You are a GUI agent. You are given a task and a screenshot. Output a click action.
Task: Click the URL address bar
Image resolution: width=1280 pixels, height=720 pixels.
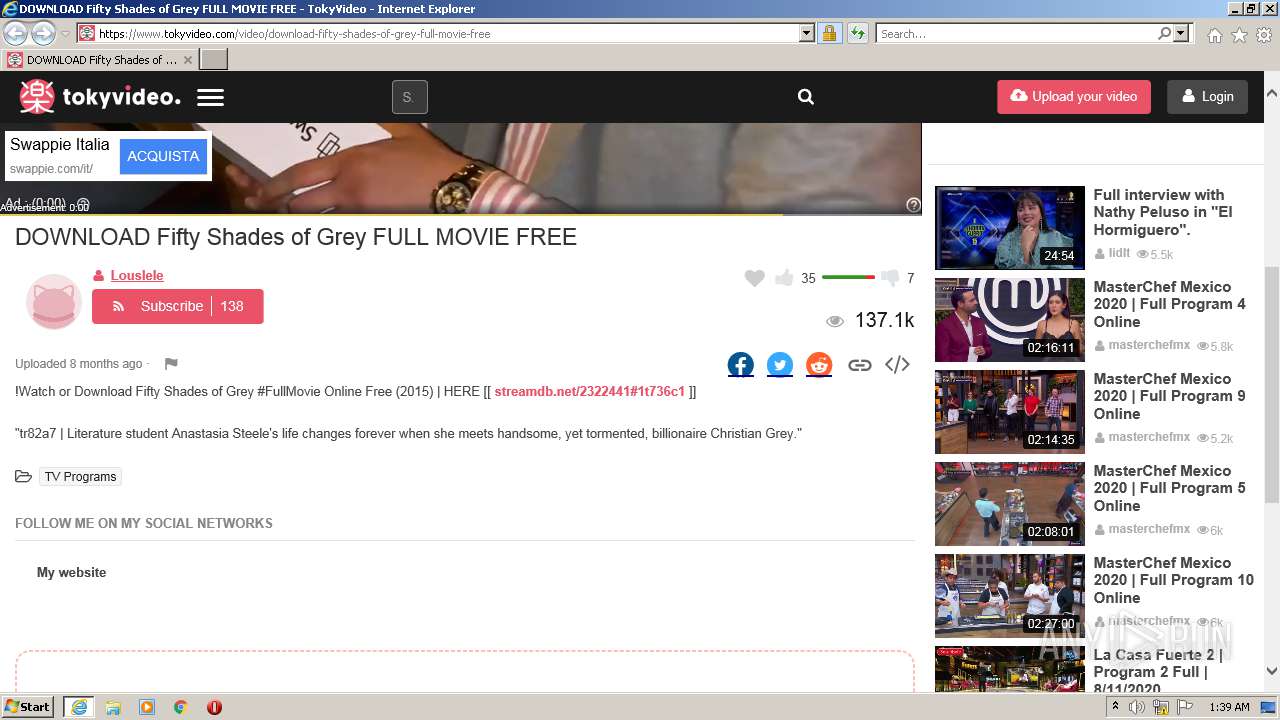[x=447, y=33]
